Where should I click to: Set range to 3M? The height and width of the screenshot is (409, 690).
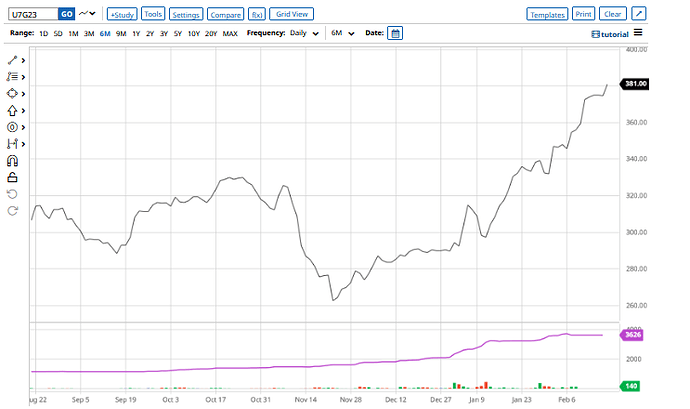click(x=89, y=33)
